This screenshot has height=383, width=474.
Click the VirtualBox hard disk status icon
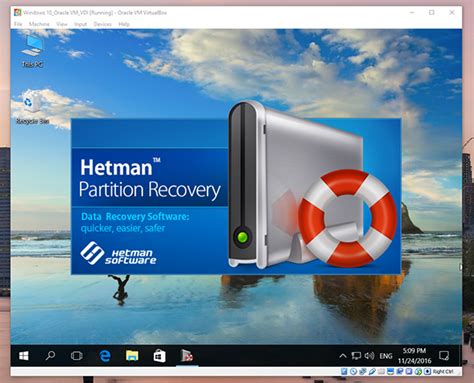point(344,371)
